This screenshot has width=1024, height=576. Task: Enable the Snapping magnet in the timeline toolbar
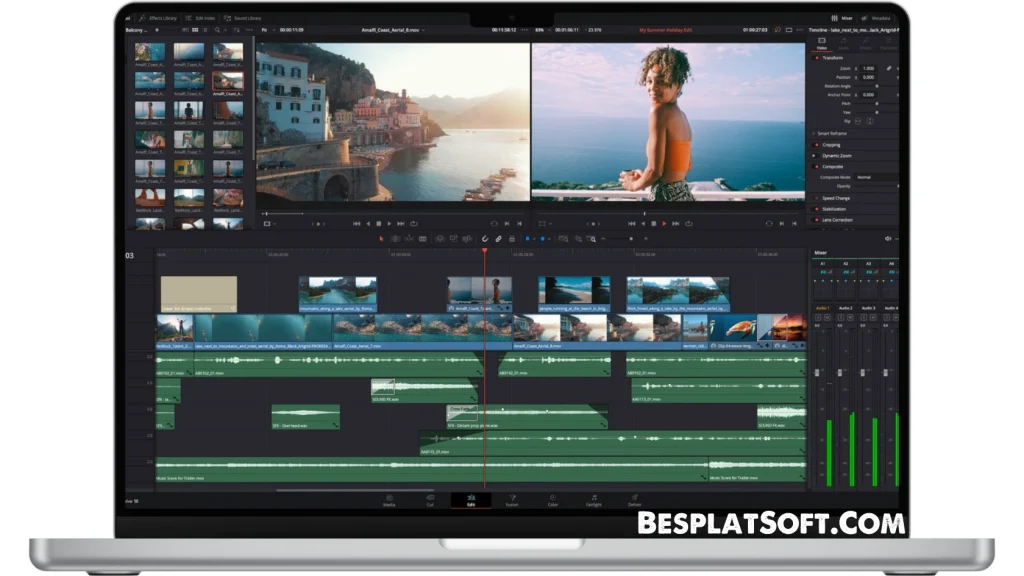pos(485,239)
